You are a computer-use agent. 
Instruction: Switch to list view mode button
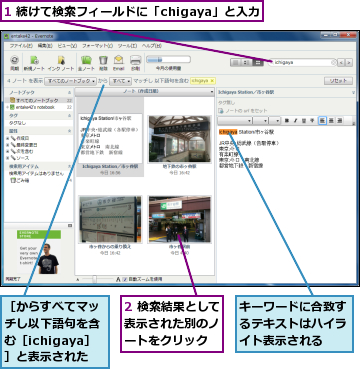236,62
